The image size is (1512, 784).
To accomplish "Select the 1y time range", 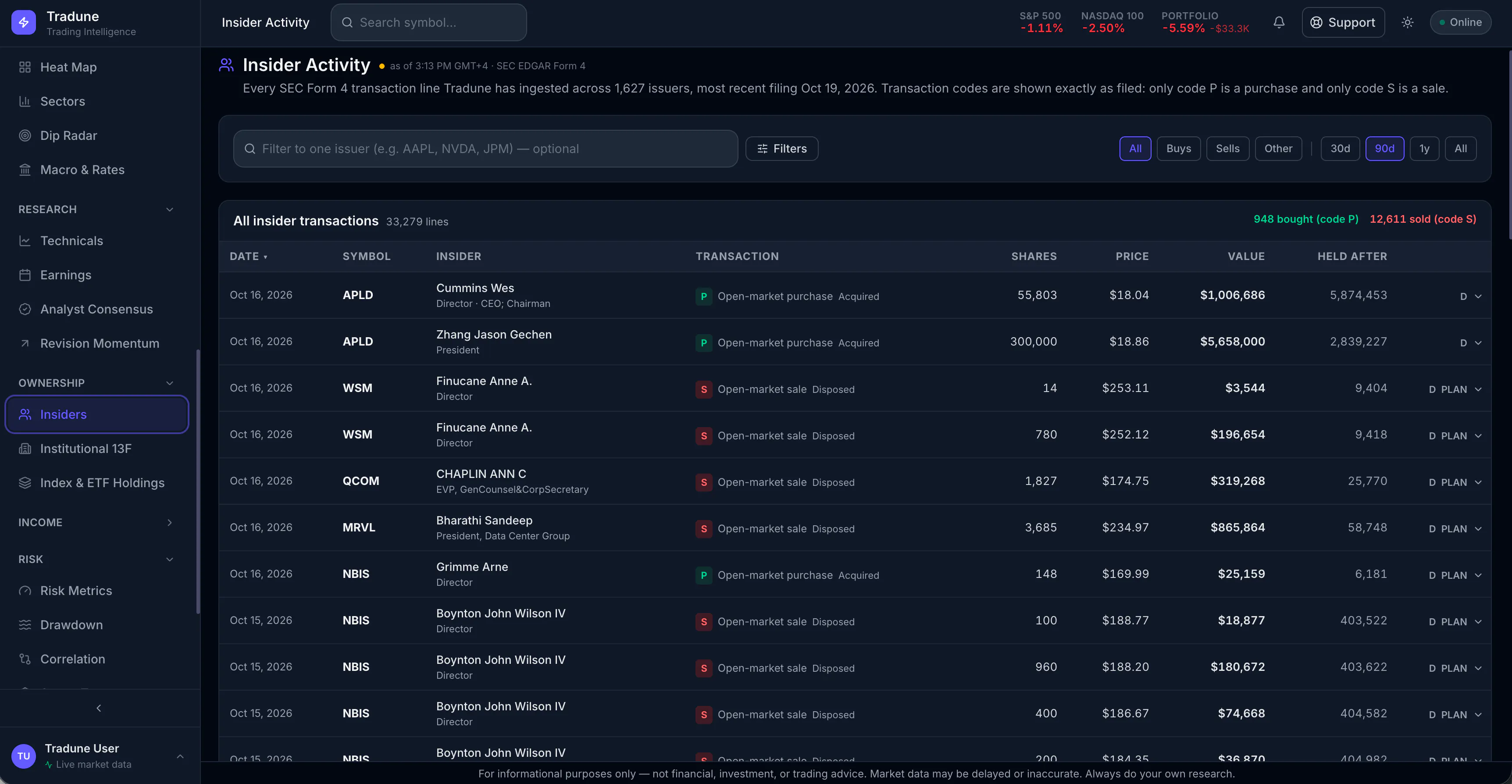I will pyautogui.click(x=1424, y=149).
